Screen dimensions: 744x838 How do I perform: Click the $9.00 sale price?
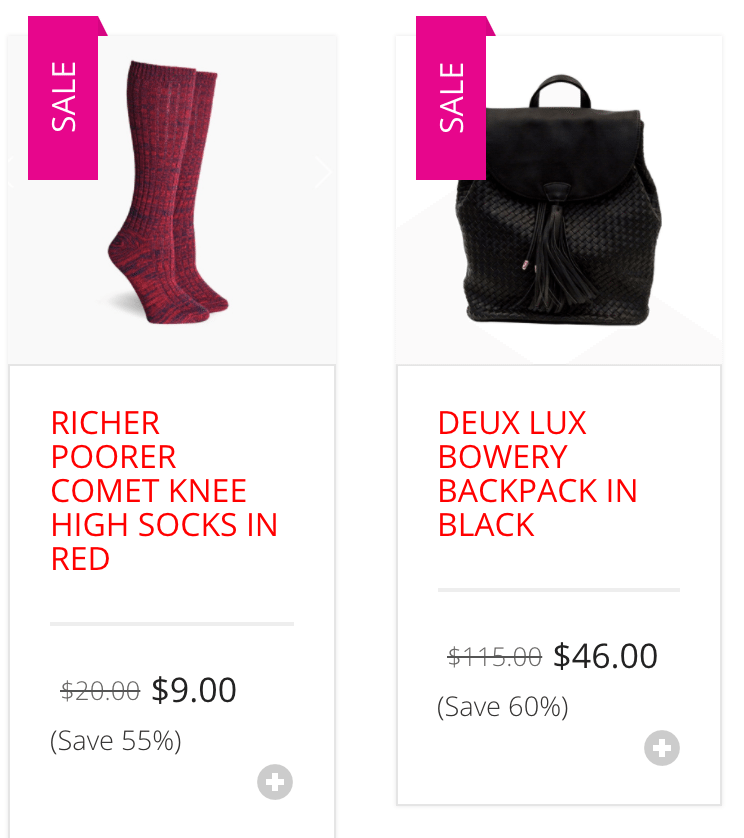pos(193,690)
